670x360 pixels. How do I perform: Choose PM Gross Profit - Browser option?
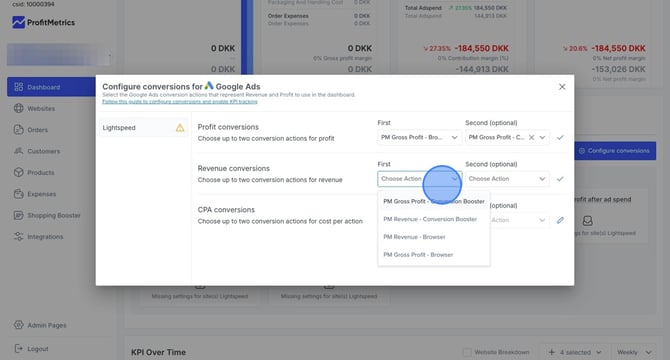point(434,255)
